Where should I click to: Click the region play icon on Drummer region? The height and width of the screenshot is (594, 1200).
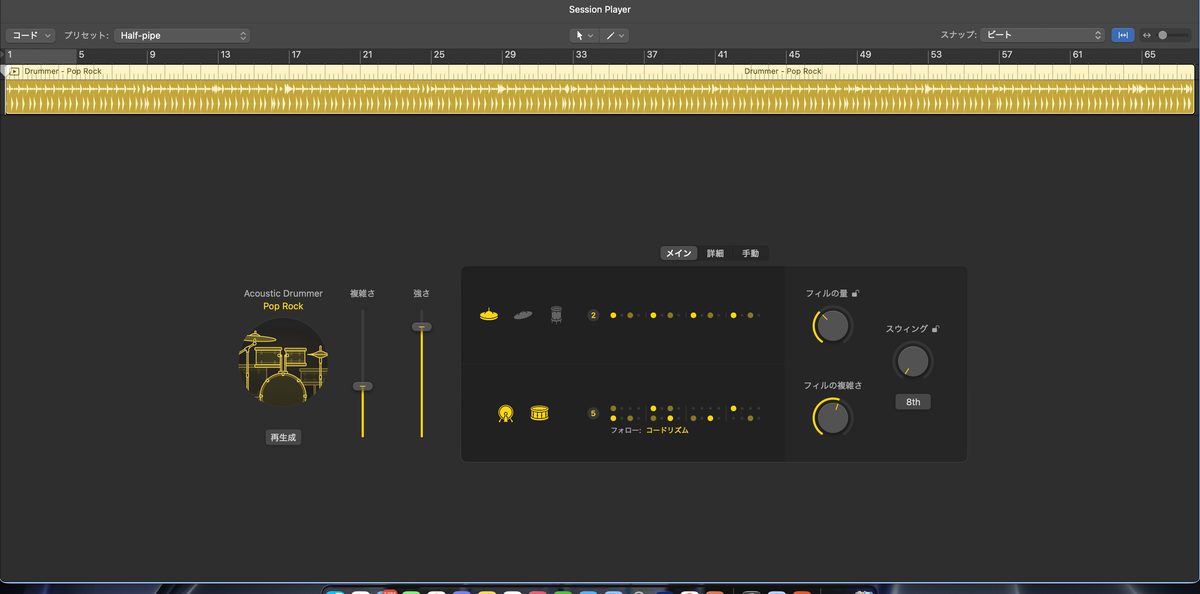tap(14, 72)
